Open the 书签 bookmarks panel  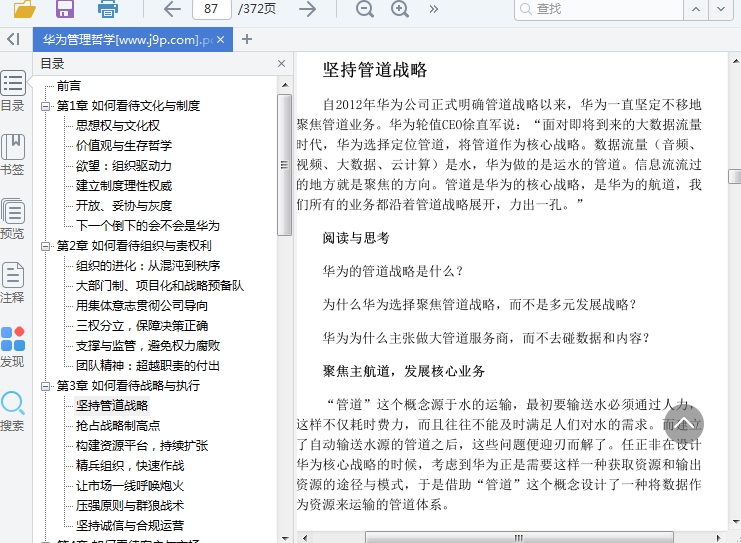pyautogui.click(x=13, y=155)
